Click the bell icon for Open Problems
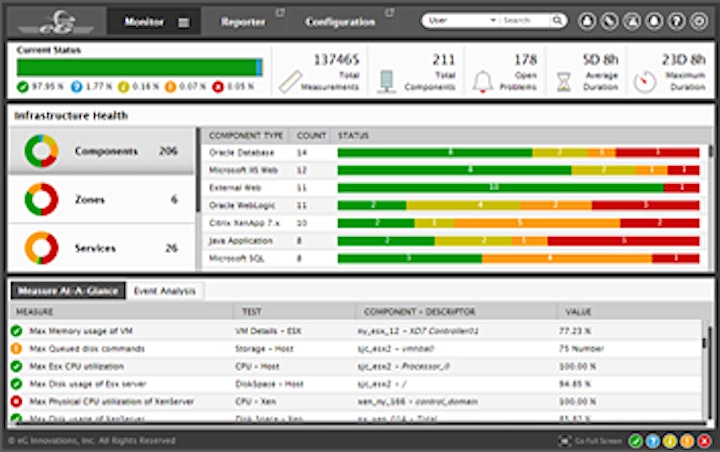This screenshot has height=452, width=720. tap(483, 82)
